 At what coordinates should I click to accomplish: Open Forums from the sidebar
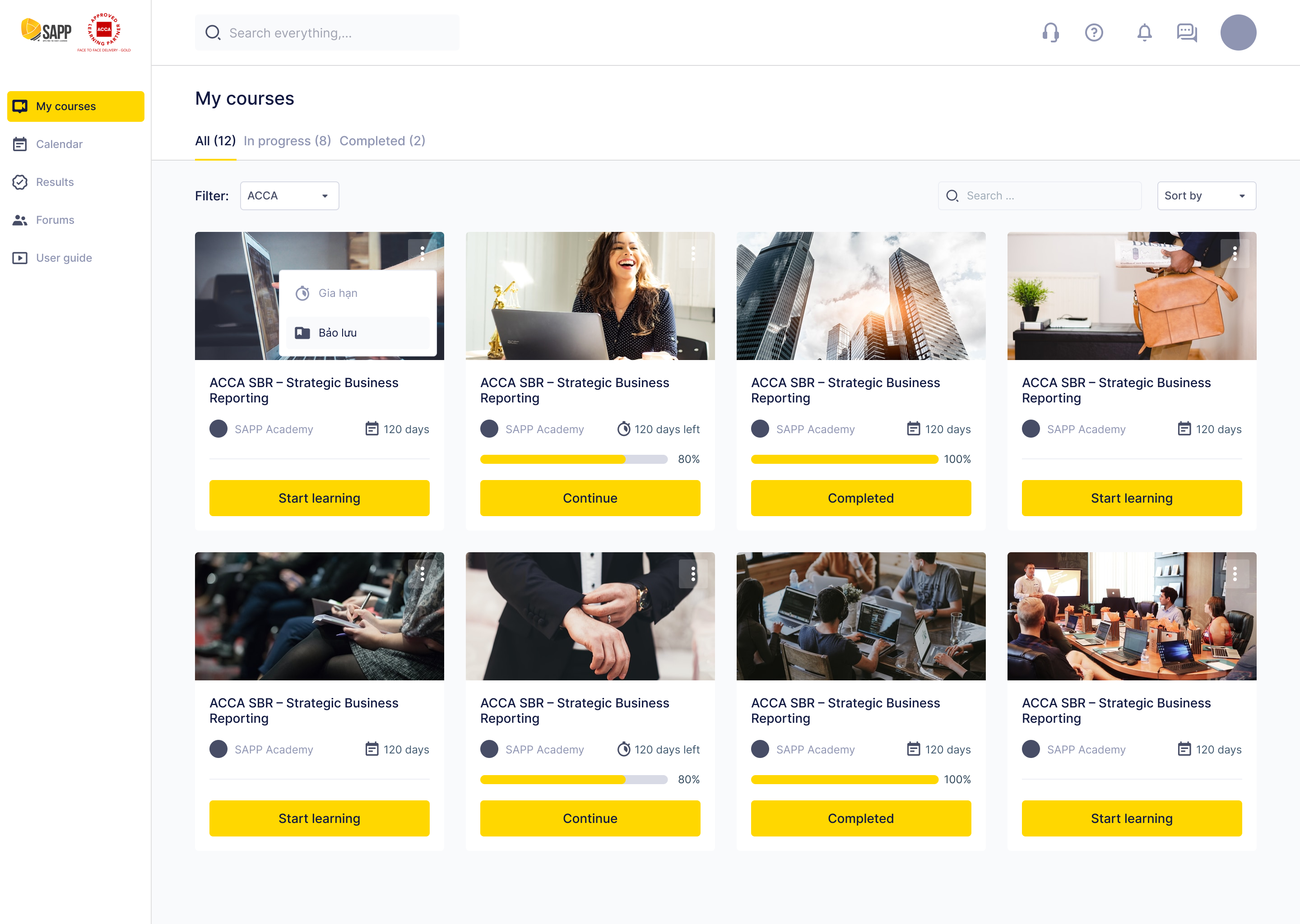pyautogui.click(x=76, y=220)
